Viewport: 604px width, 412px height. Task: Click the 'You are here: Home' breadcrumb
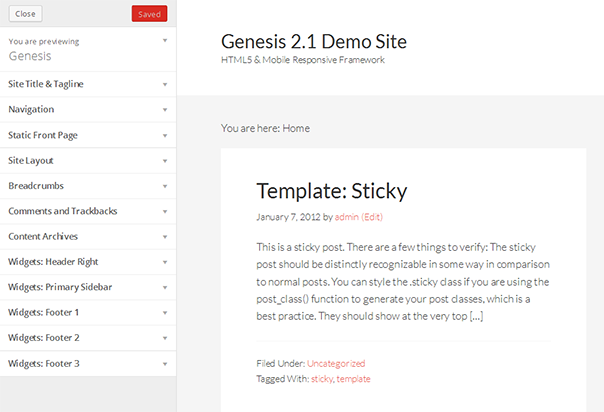[265, 128]
